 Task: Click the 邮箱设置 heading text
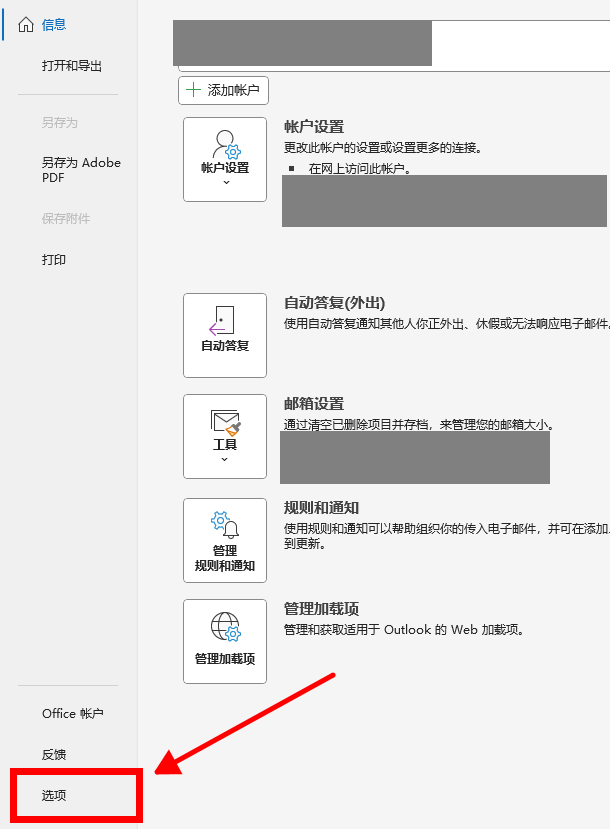point(314,404)
